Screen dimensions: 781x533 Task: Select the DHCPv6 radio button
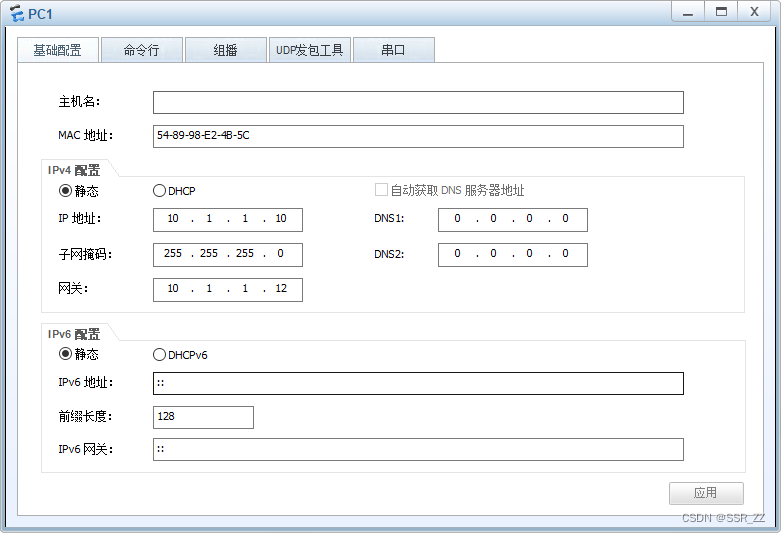159,355
